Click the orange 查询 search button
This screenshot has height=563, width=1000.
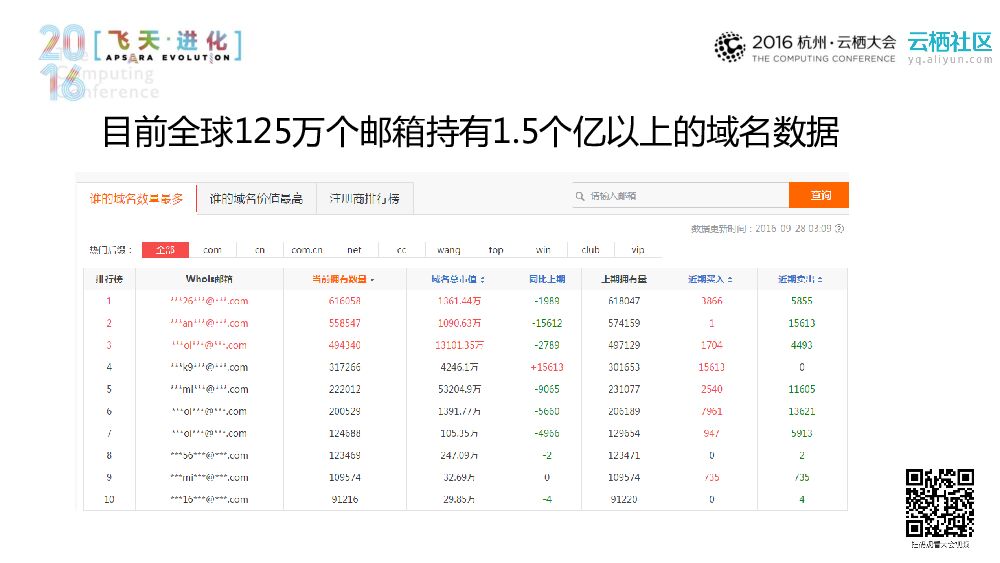click(819, 195)
